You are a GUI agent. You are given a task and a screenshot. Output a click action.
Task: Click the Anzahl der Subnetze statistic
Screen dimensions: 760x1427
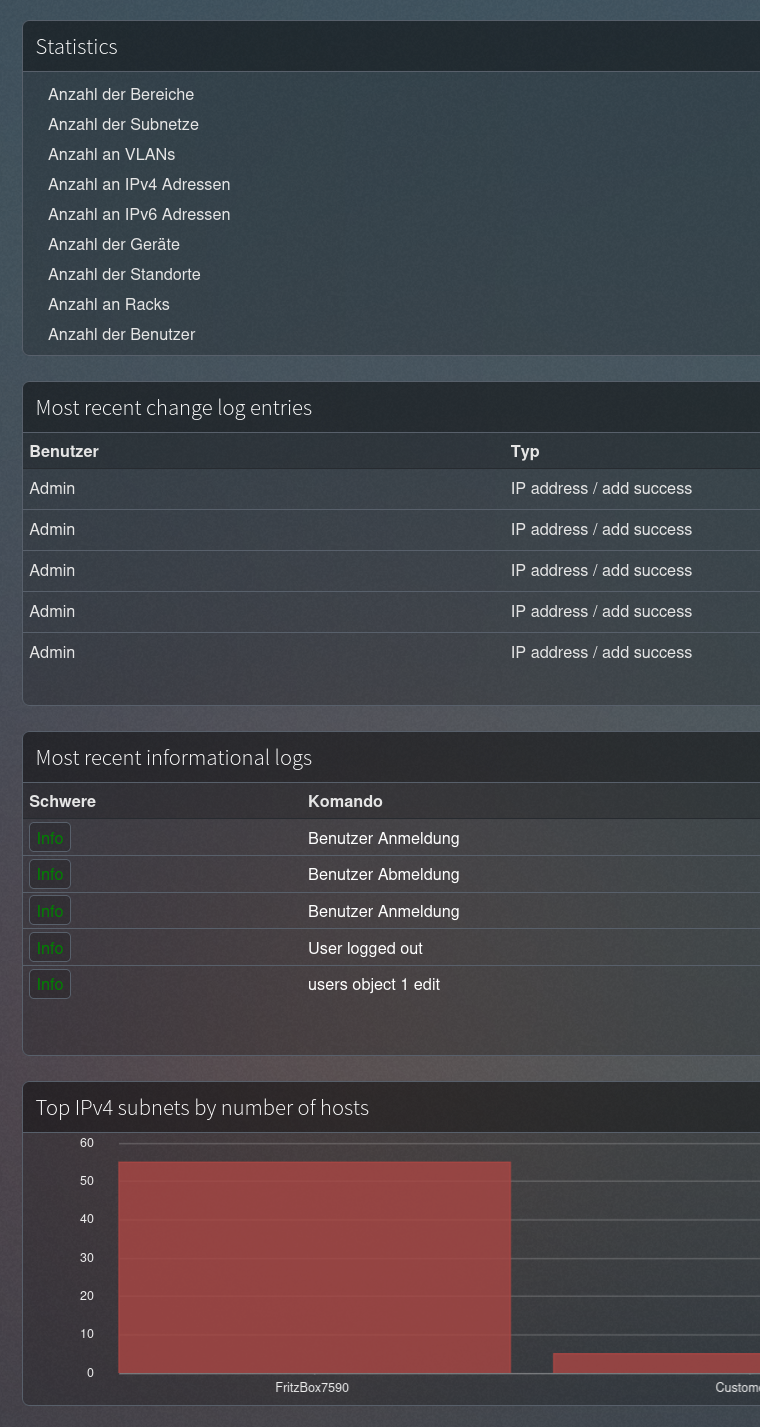123,125
